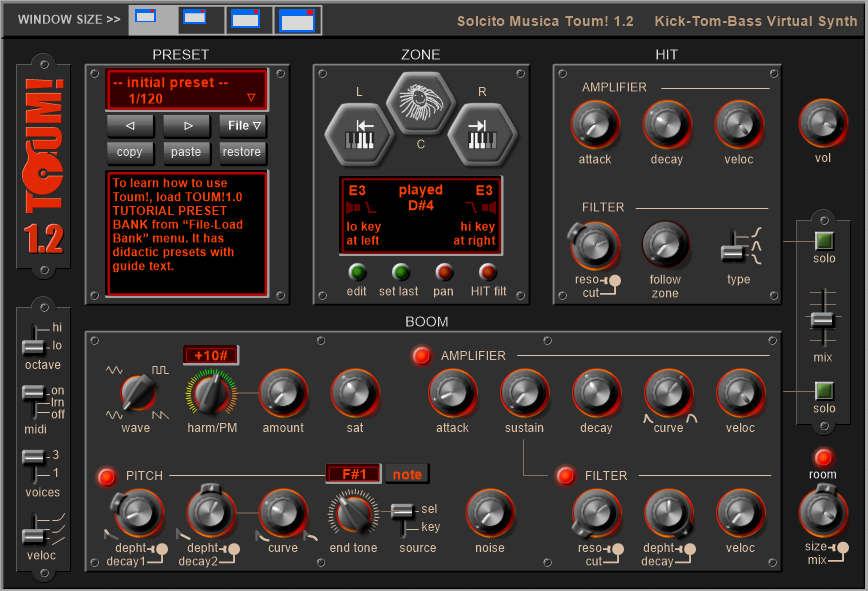
Task: Click the BOOM amount knob
Action: point(283,393)
